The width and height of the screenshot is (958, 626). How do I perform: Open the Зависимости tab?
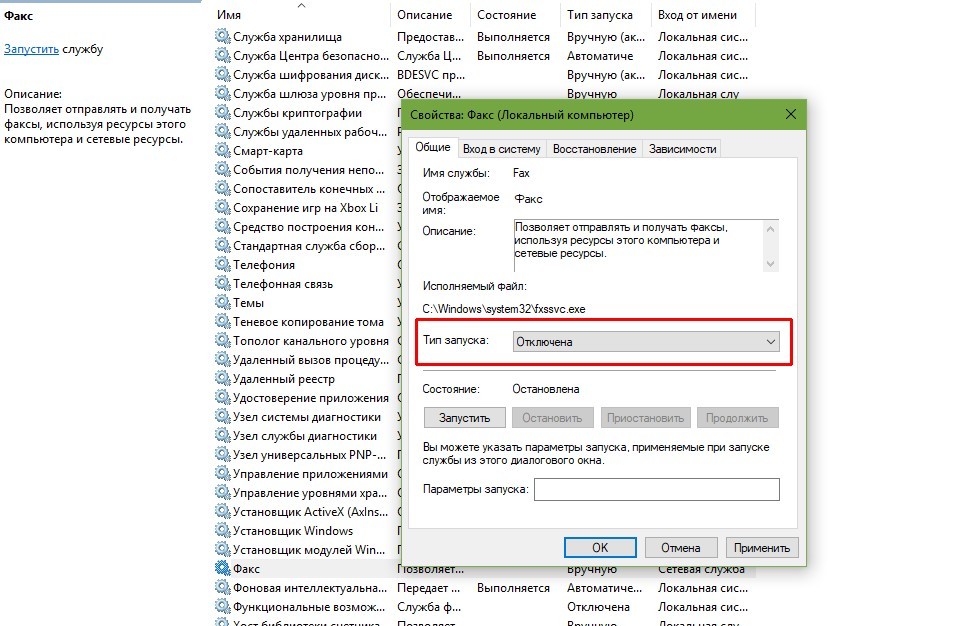[682, 149]
